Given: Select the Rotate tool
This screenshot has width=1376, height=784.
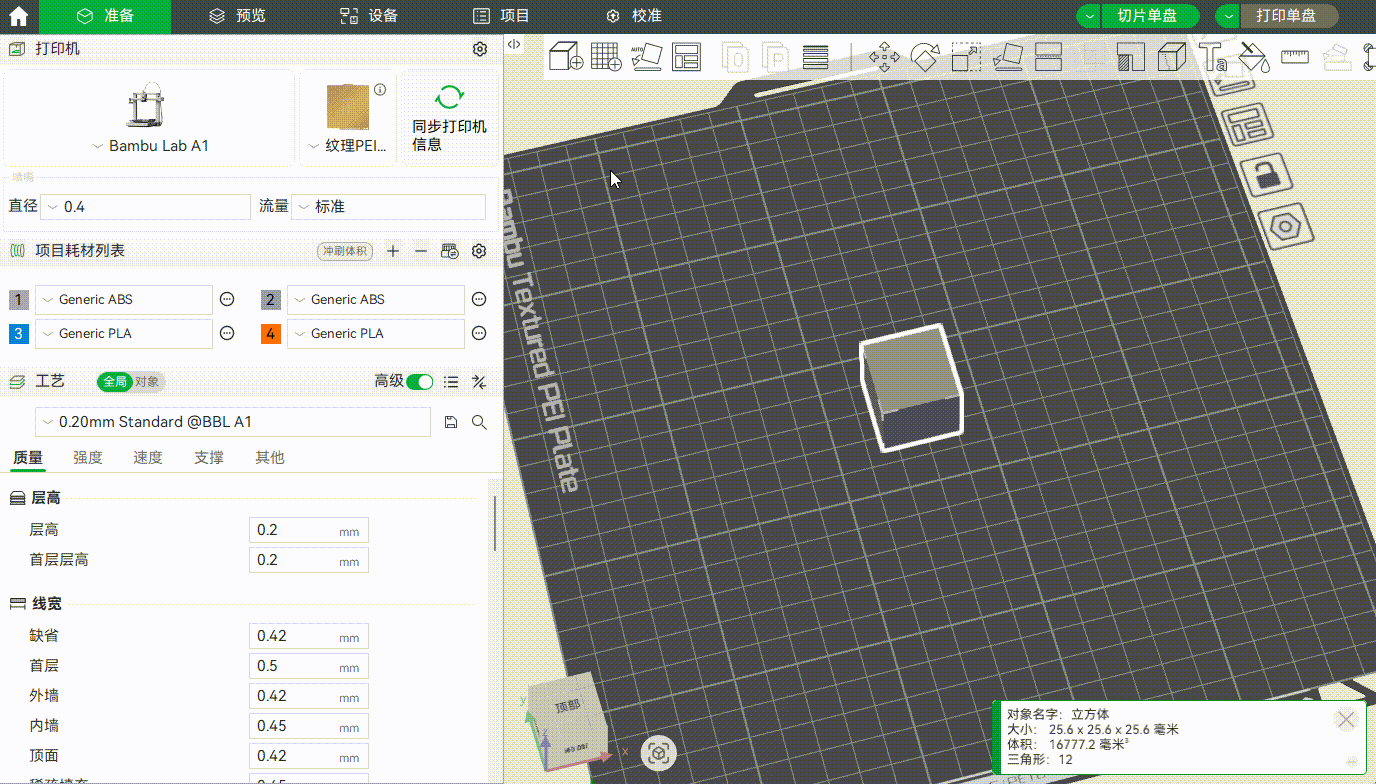Looking at the screenshot, I should click(x=925, y=57).
